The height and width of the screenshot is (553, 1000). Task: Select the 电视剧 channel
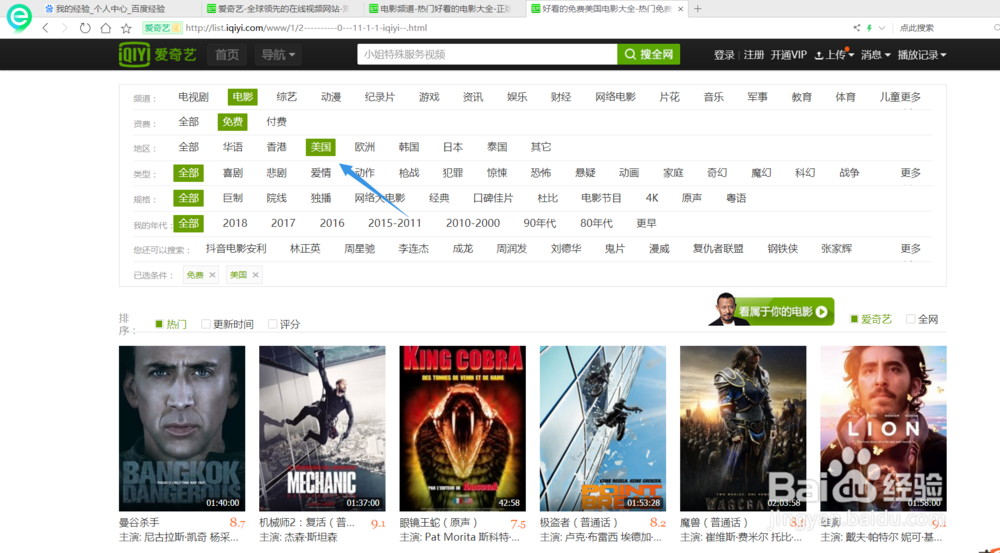click(x=193, y=97)
